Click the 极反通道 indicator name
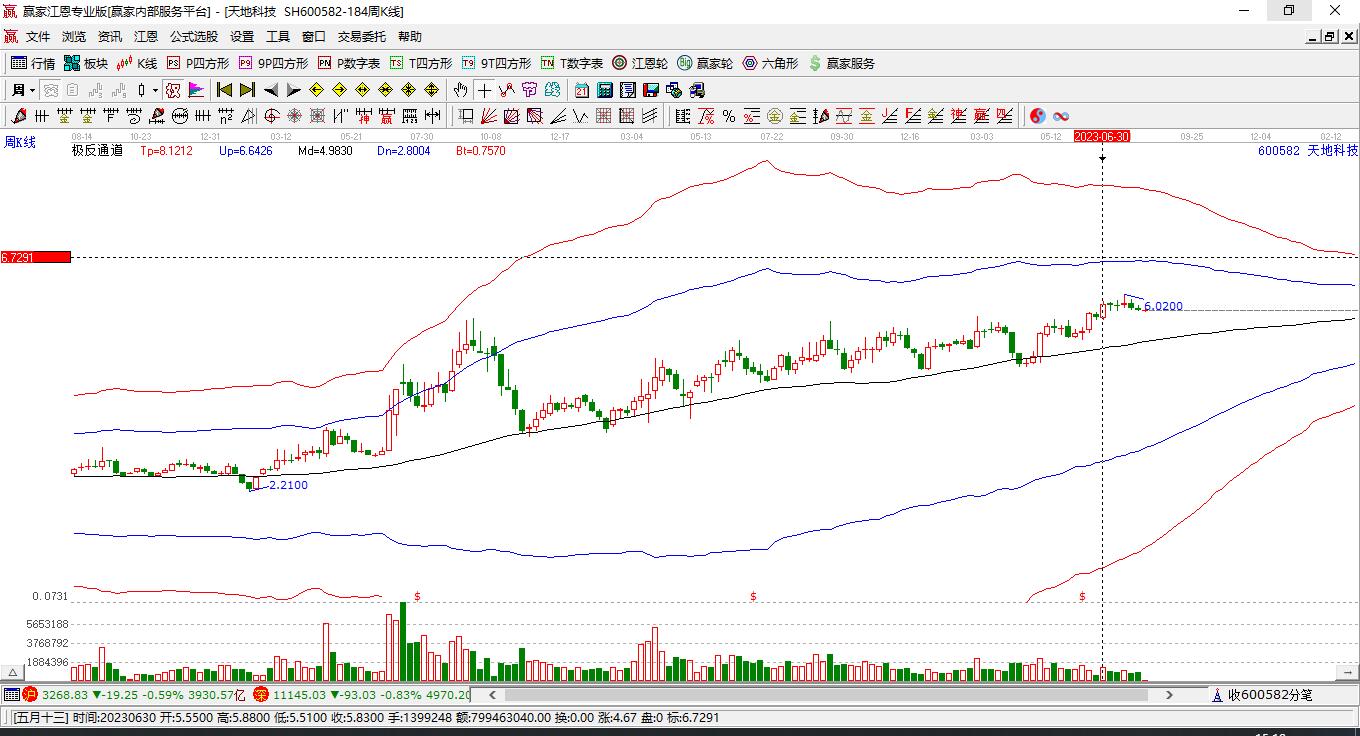Viewport: 1360px width, 736px height. tap(97, 151)
